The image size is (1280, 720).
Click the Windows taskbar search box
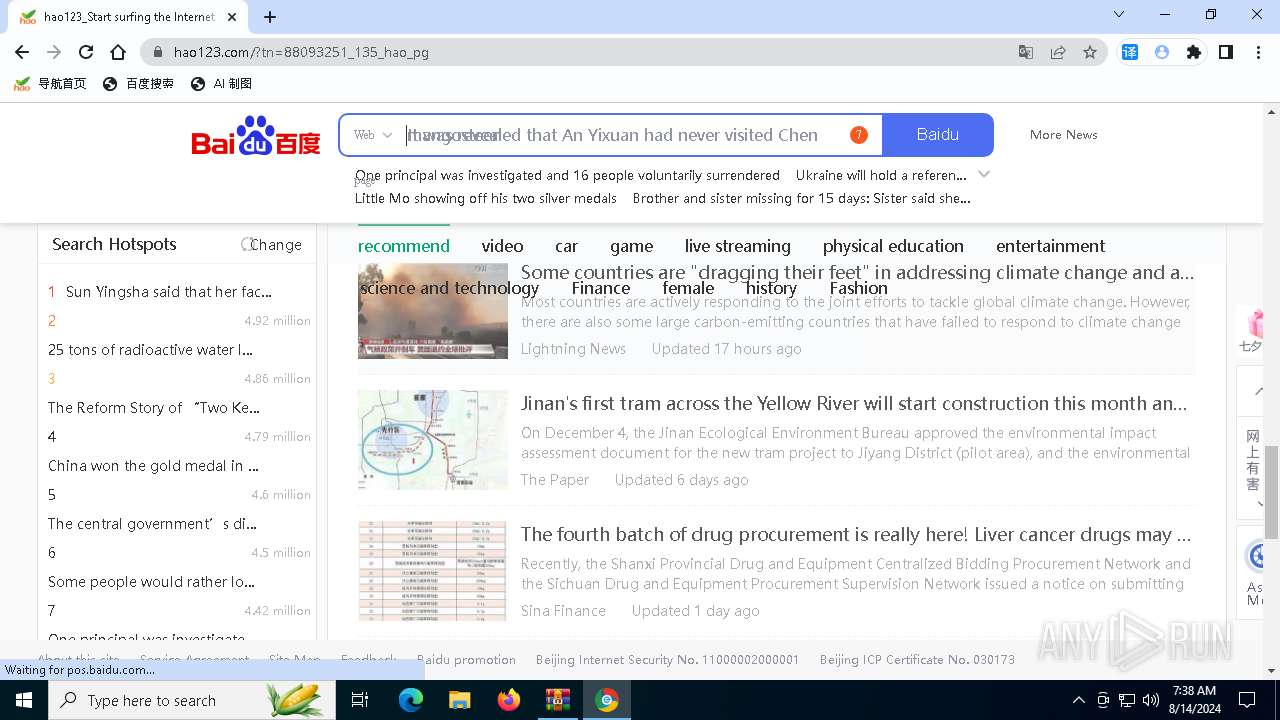click(191, 700)
